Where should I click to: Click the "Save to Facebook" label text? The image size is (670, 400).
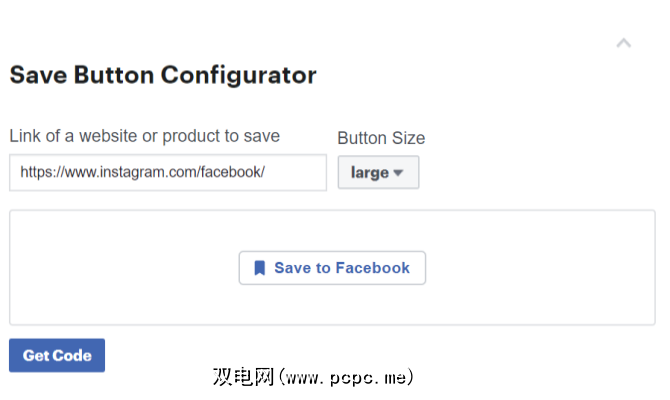tap(342, 268)
